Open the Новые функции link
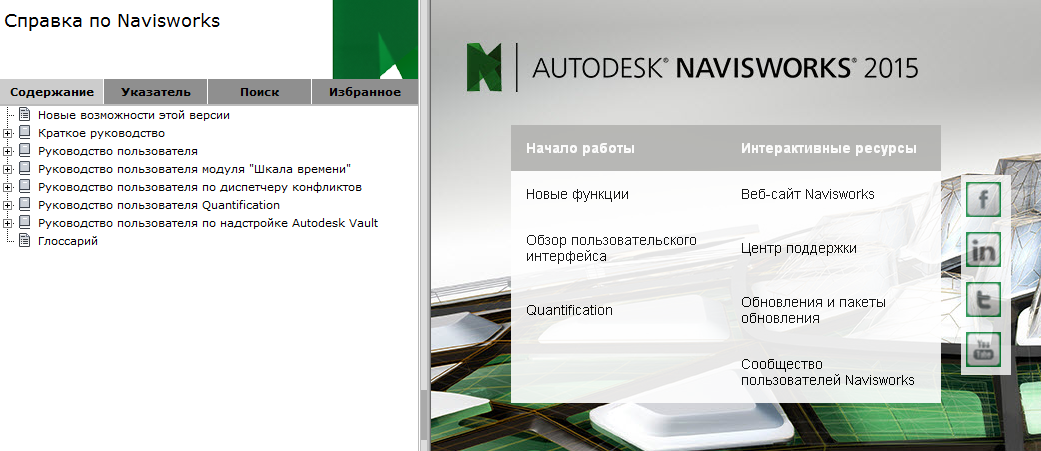This screenshot has height=451, width=1041. [x=577, y=195]
